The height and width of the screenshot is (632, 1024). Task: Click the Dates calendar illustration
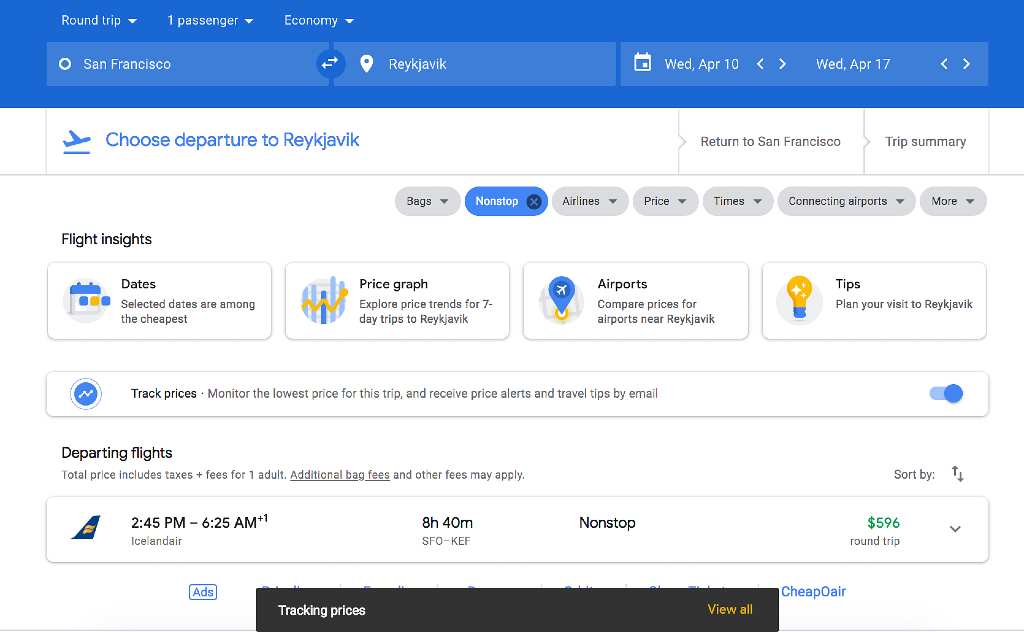point(87,300)
